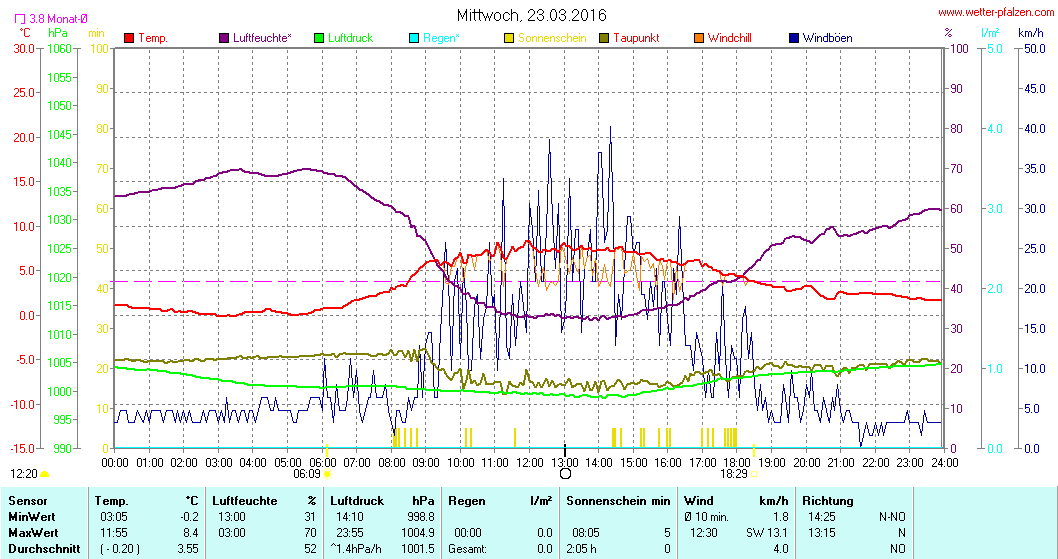Click minimum temperature value -0.2
This screenshot has height=559, width=1058.
click(x=189, y=517)
